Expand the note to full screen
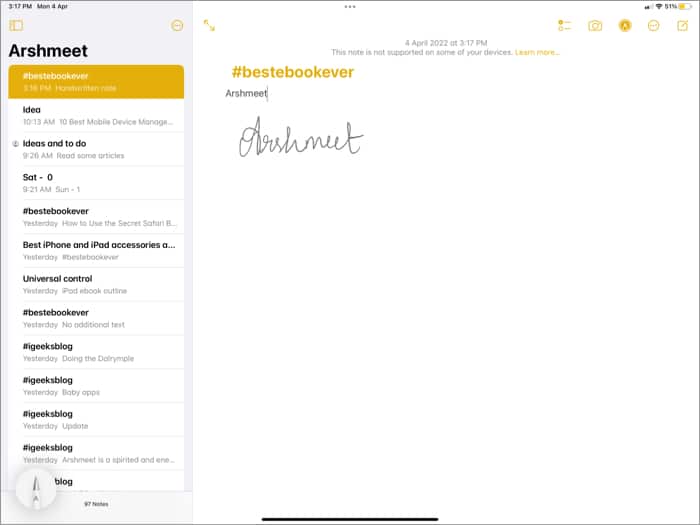The width and height of the screenshot is (700, 525). (x=209, y=25)
